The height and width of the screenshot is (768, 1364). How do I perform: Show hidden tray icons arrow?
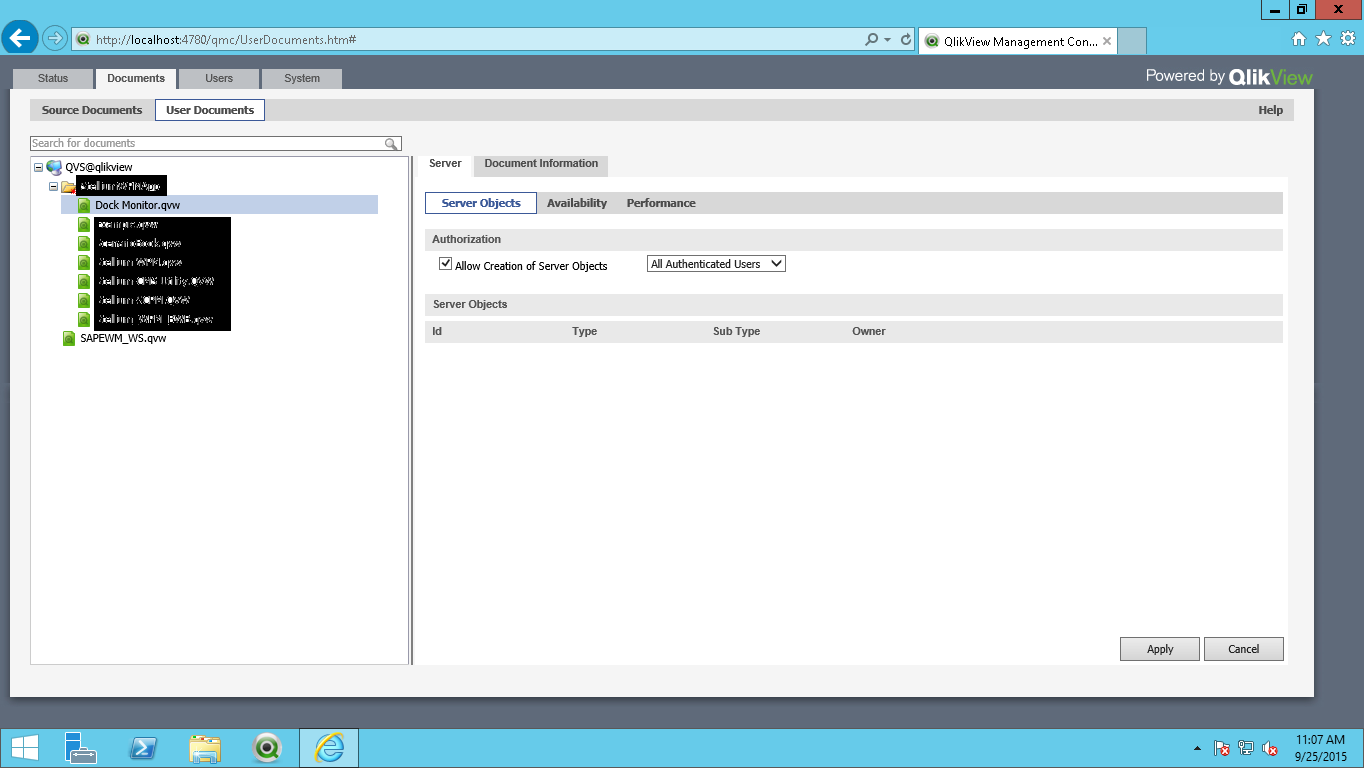[x=1197, y=748]
